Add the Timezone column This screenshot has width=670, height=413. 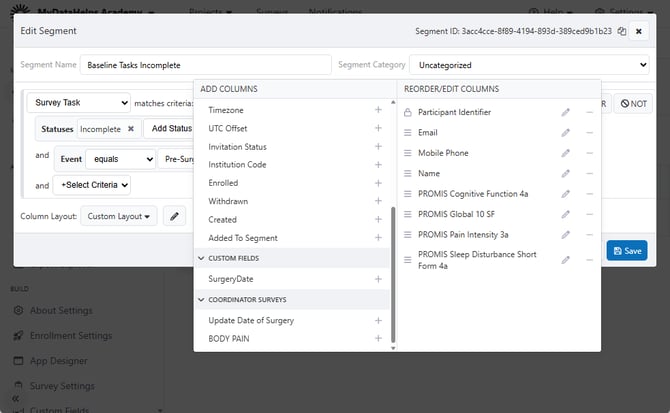coord(378,110)
